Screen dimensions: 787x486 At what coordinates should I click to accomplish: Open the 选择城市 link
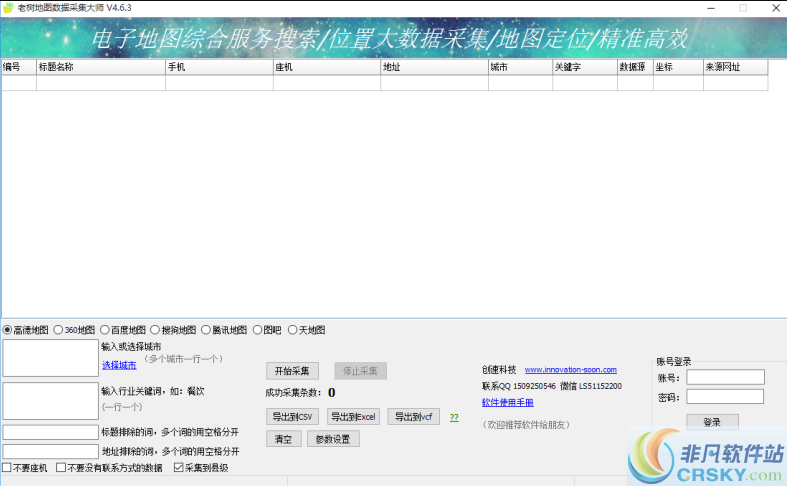click(119, 365)
